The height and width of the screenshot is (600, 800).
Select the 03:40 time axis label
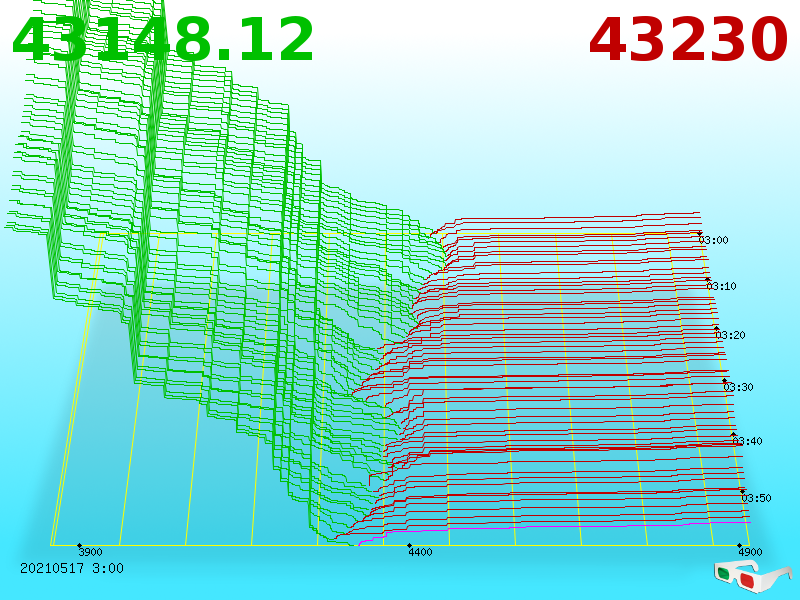click(x=747, y=441)
